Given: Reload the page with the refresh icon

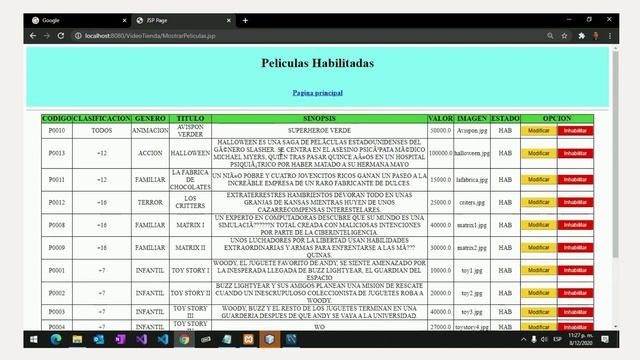Looking at the screenshot, I should [61, 36].
